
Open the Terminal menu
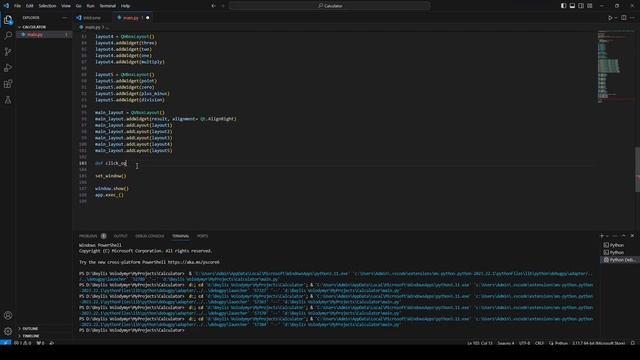coord(108,6)
